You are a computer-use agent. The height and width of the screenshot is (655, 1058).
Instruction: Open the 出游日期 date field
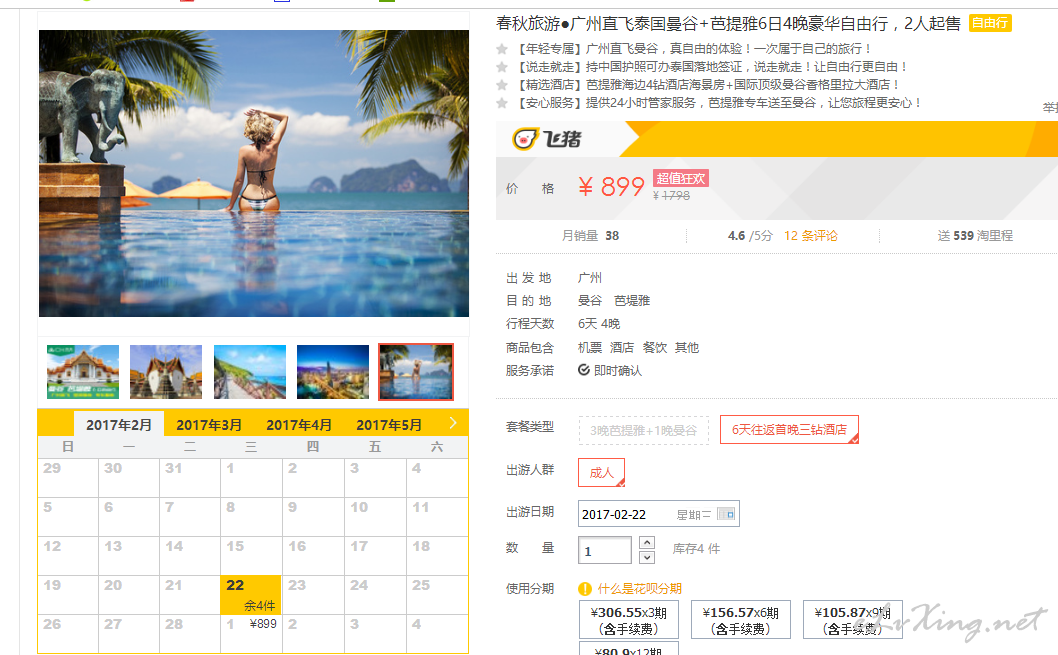coord(659,514)
